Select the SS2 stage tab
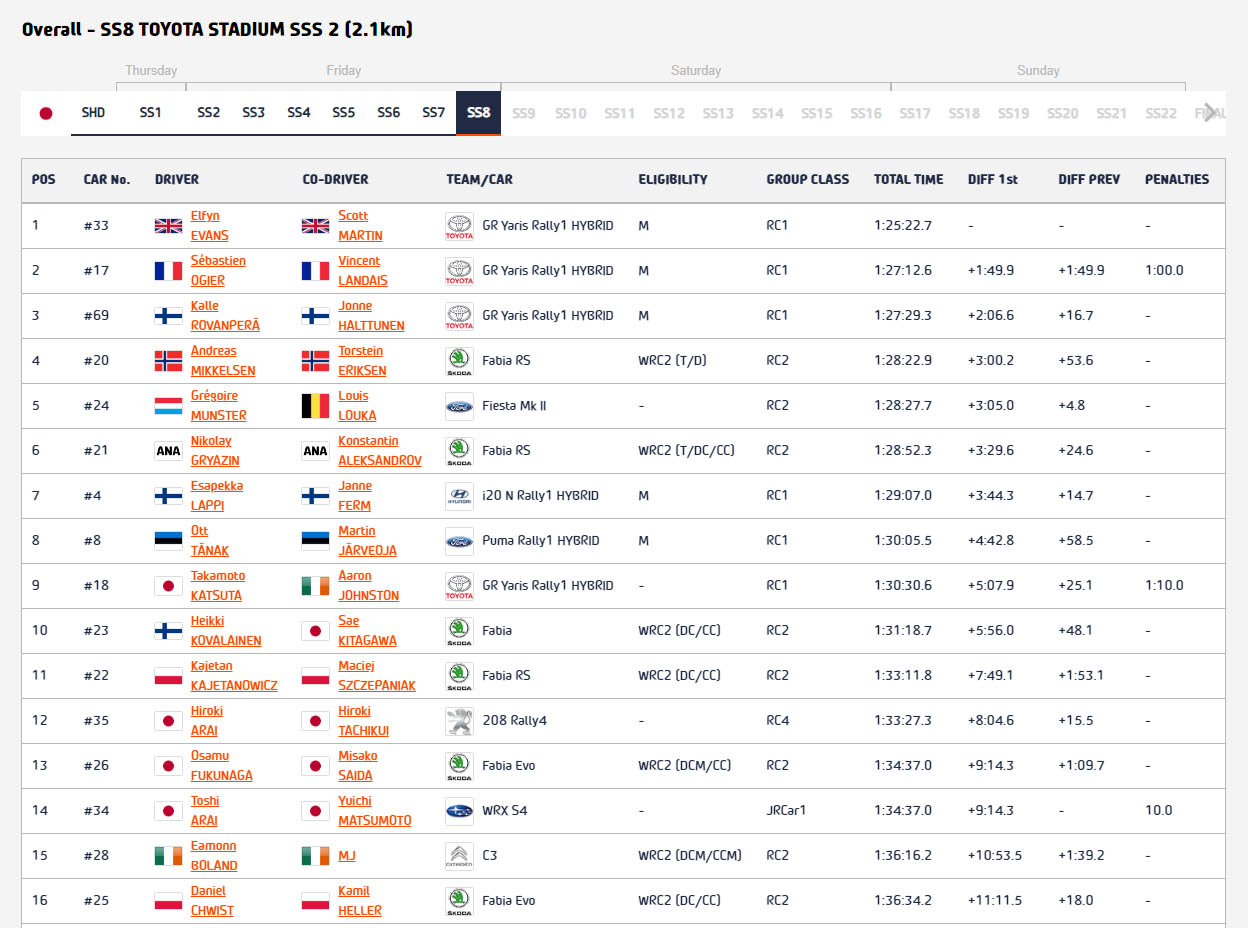This screenshot has width=1248, height=928. (x=208, y=113)
